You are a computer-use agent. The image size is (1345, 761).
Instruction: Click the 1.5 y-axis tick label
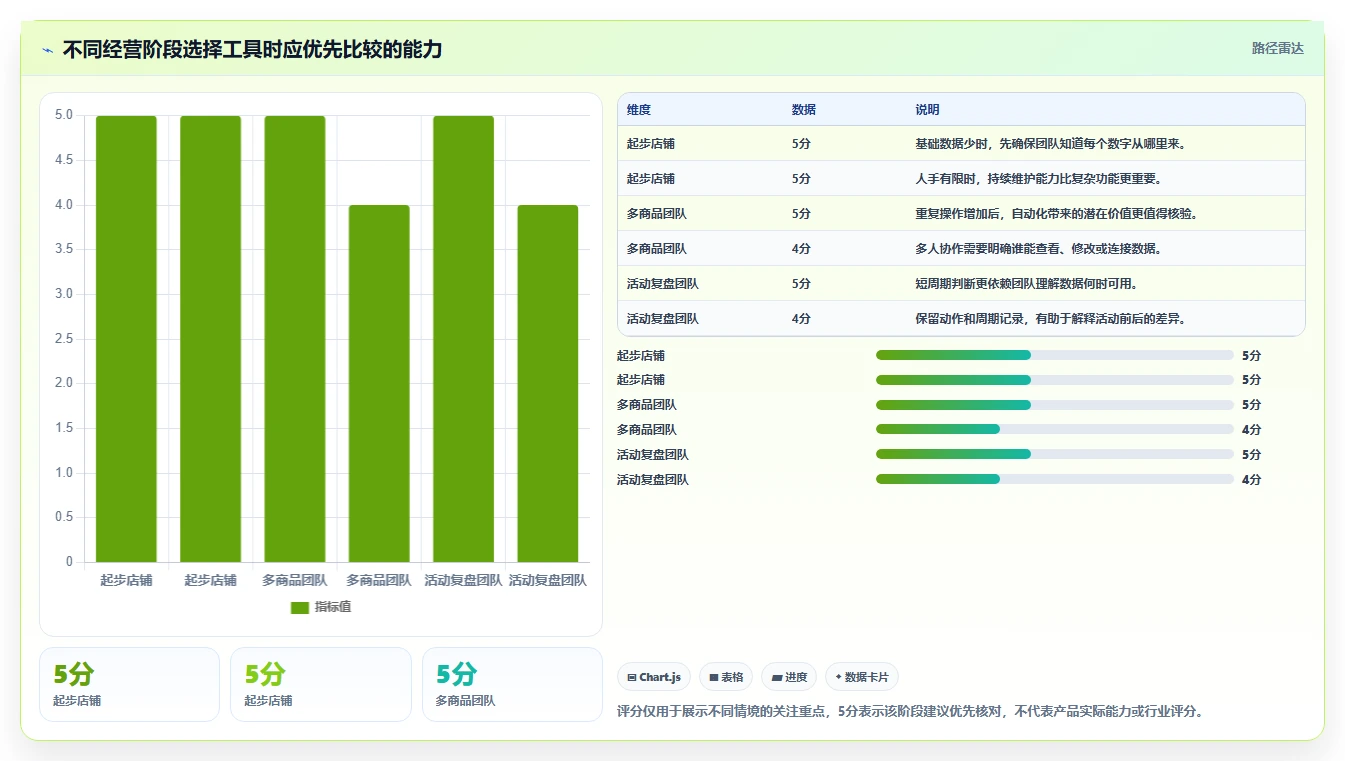(x=64, y=428)
